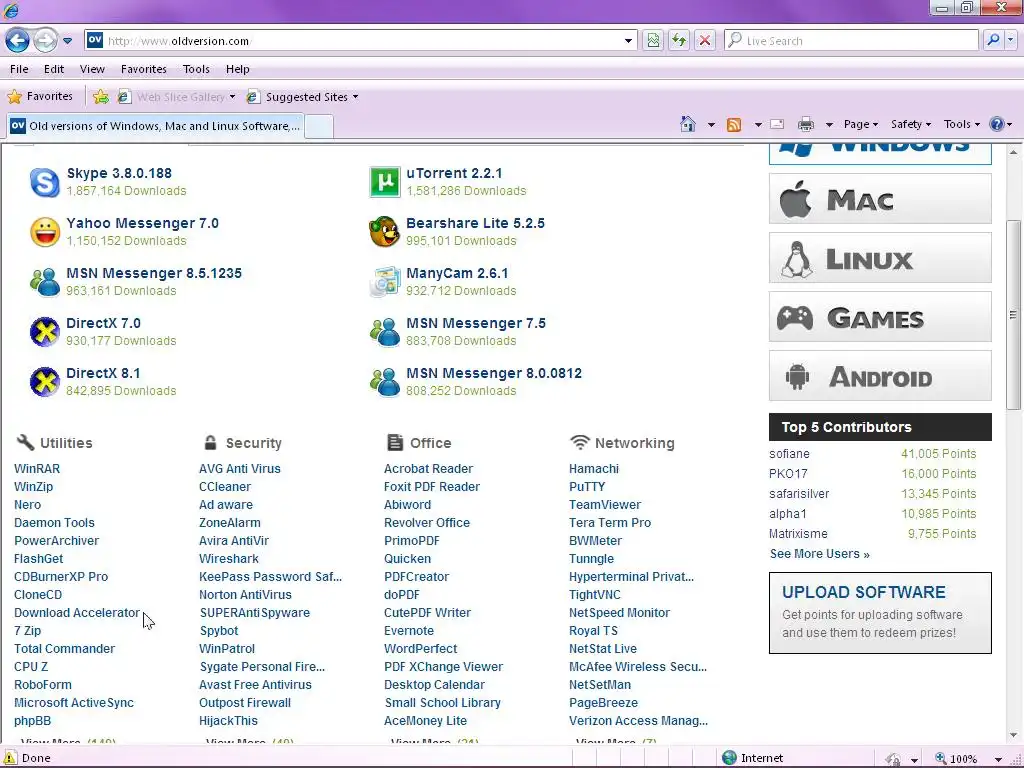Open the CCleaner link under Security
The width and height of the screenshot is (1024, 768).
pos(225,487)
